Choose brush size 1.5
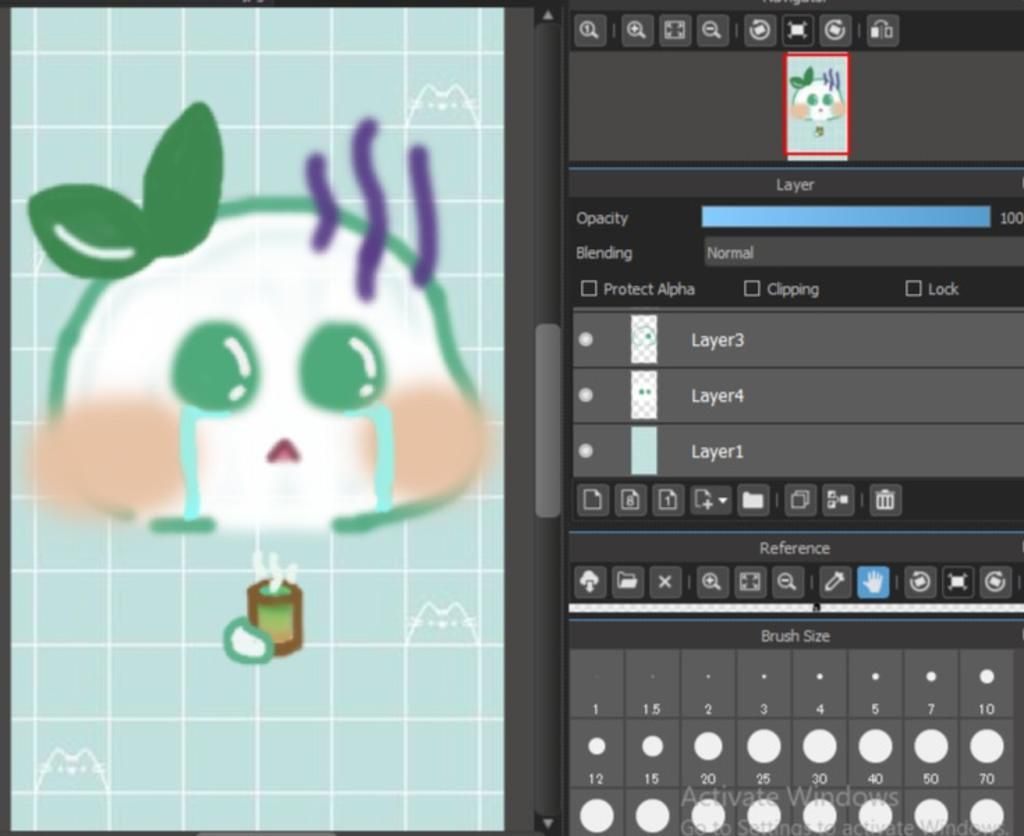Screen dimensions: 1024x836 pyautogui.click(x=652, y=686)
